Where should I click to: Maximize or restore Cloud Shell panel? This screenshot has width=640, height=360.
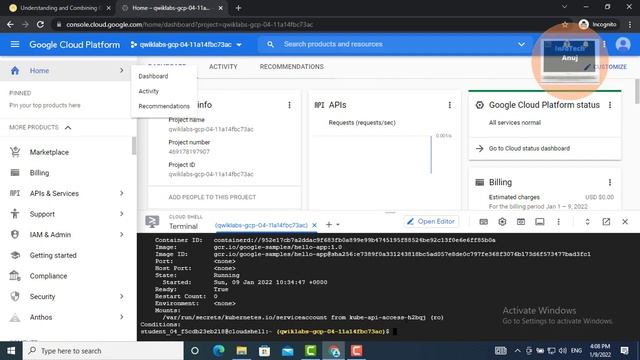[587, 222]
